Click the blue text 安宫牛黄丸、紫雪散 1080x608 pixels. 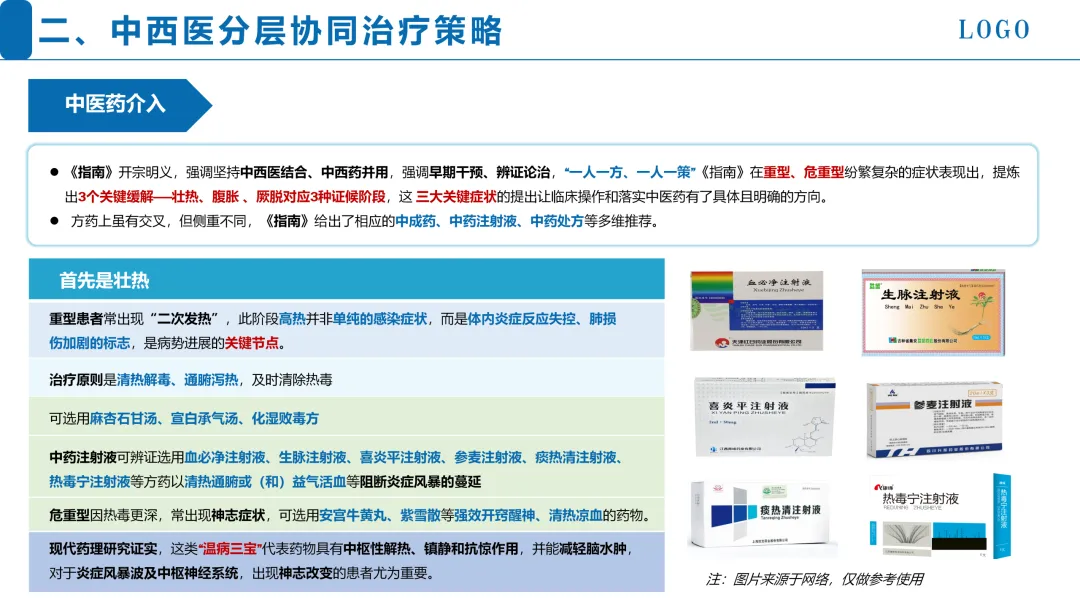click(380, 515)
